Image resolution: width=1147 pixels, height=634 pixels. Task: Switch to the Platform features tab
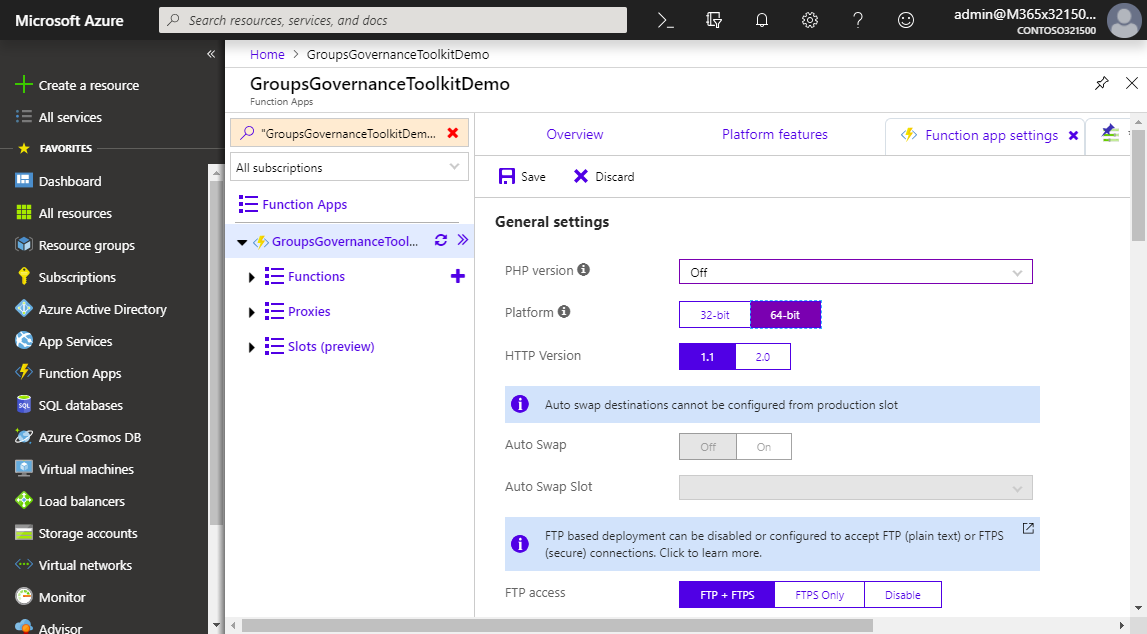tap(774, 134)
